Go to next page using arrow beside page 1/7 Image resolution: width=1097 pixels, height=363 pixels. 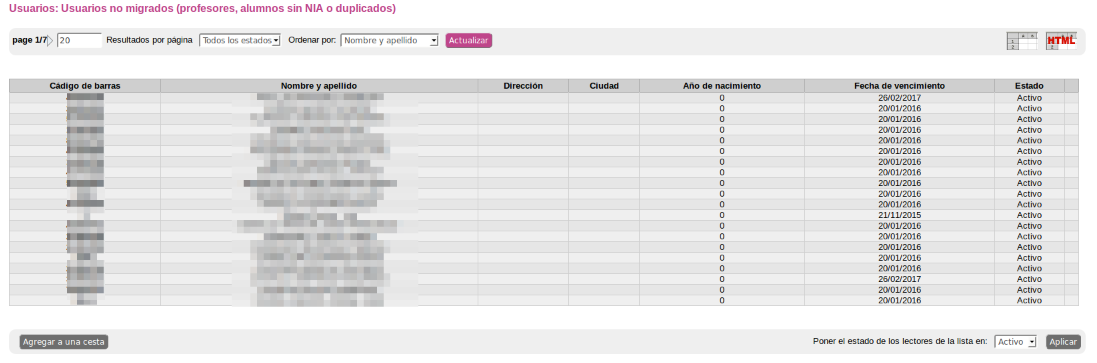(x=50, y=41)
